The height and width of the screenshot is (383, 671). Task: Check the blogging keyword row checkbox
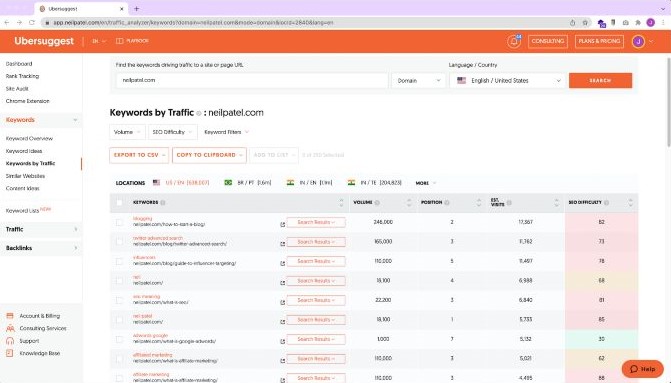point(119,222)
